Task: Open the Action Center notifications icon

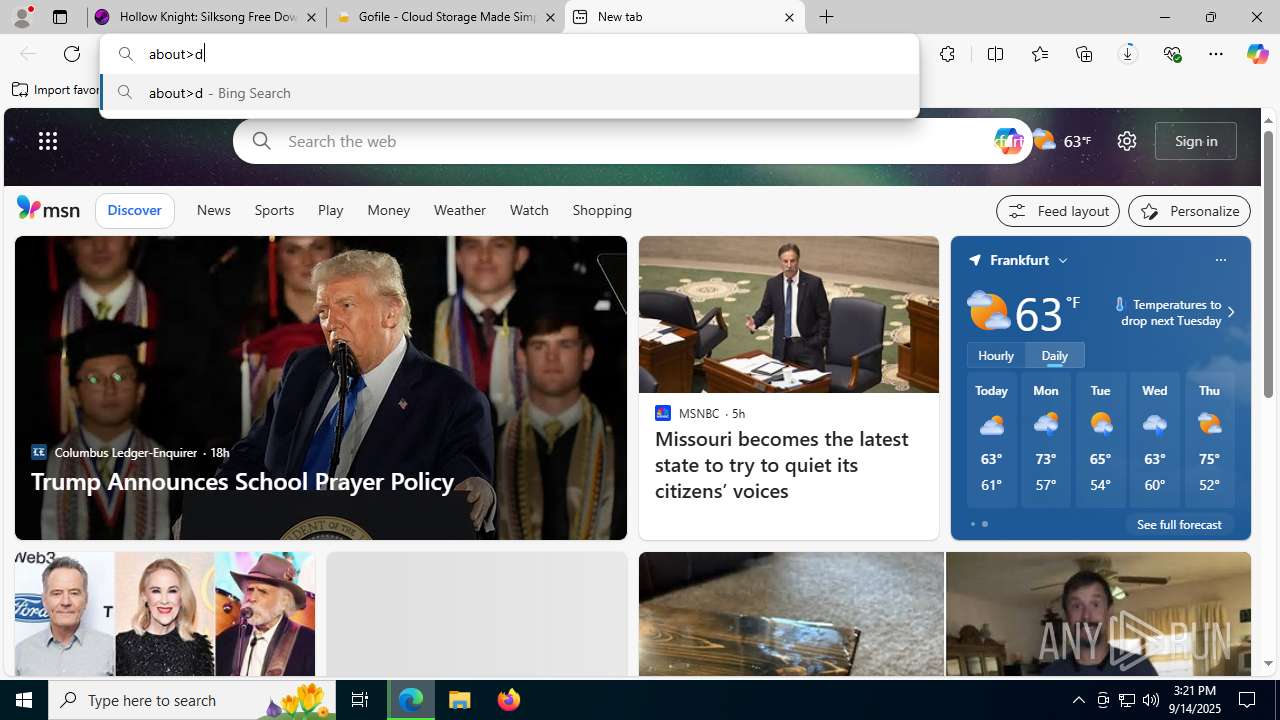Action: click(x=1248, y=700)
